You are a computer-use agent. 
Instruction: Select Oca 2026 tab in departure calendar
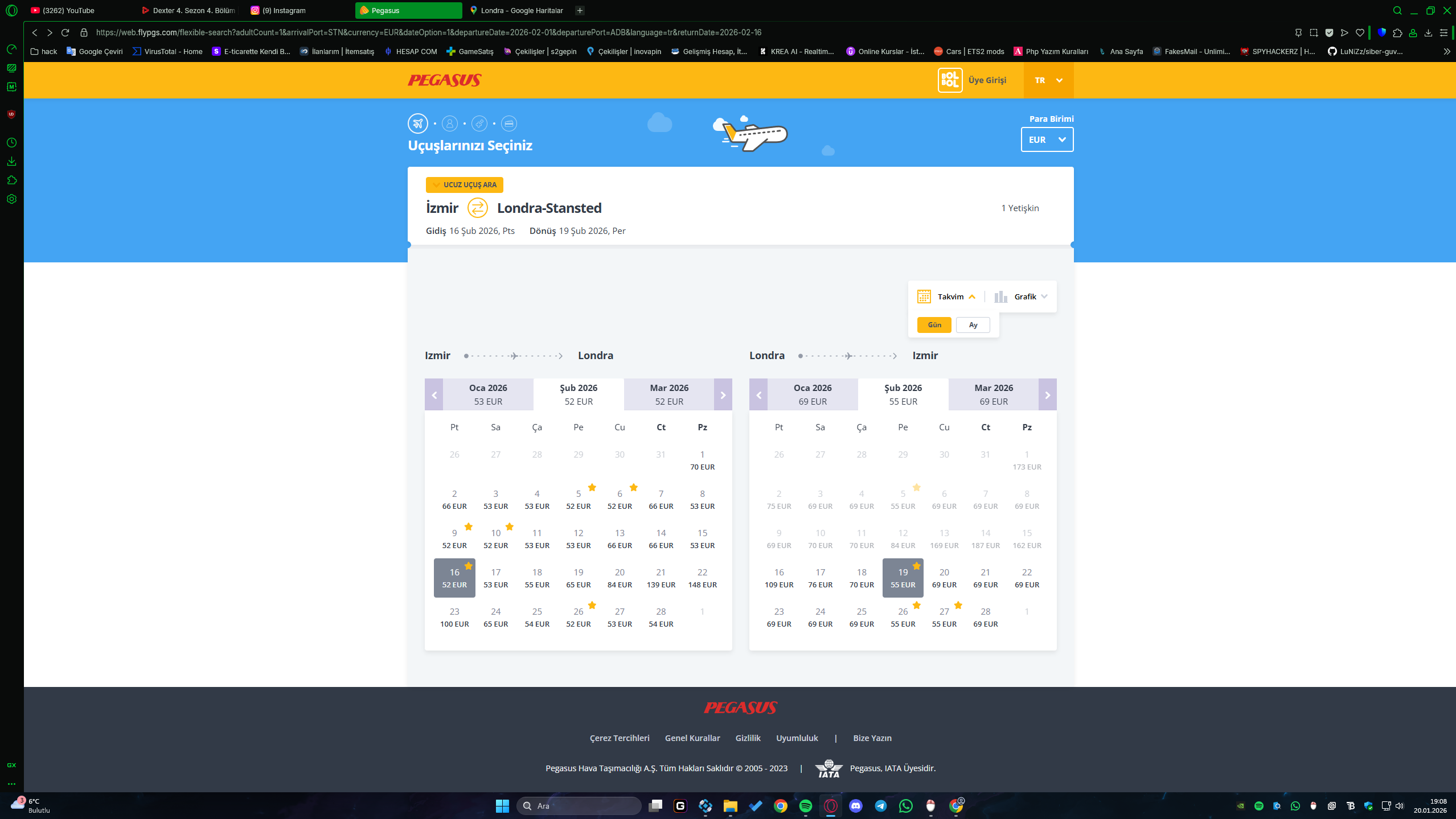pos(488,394)
